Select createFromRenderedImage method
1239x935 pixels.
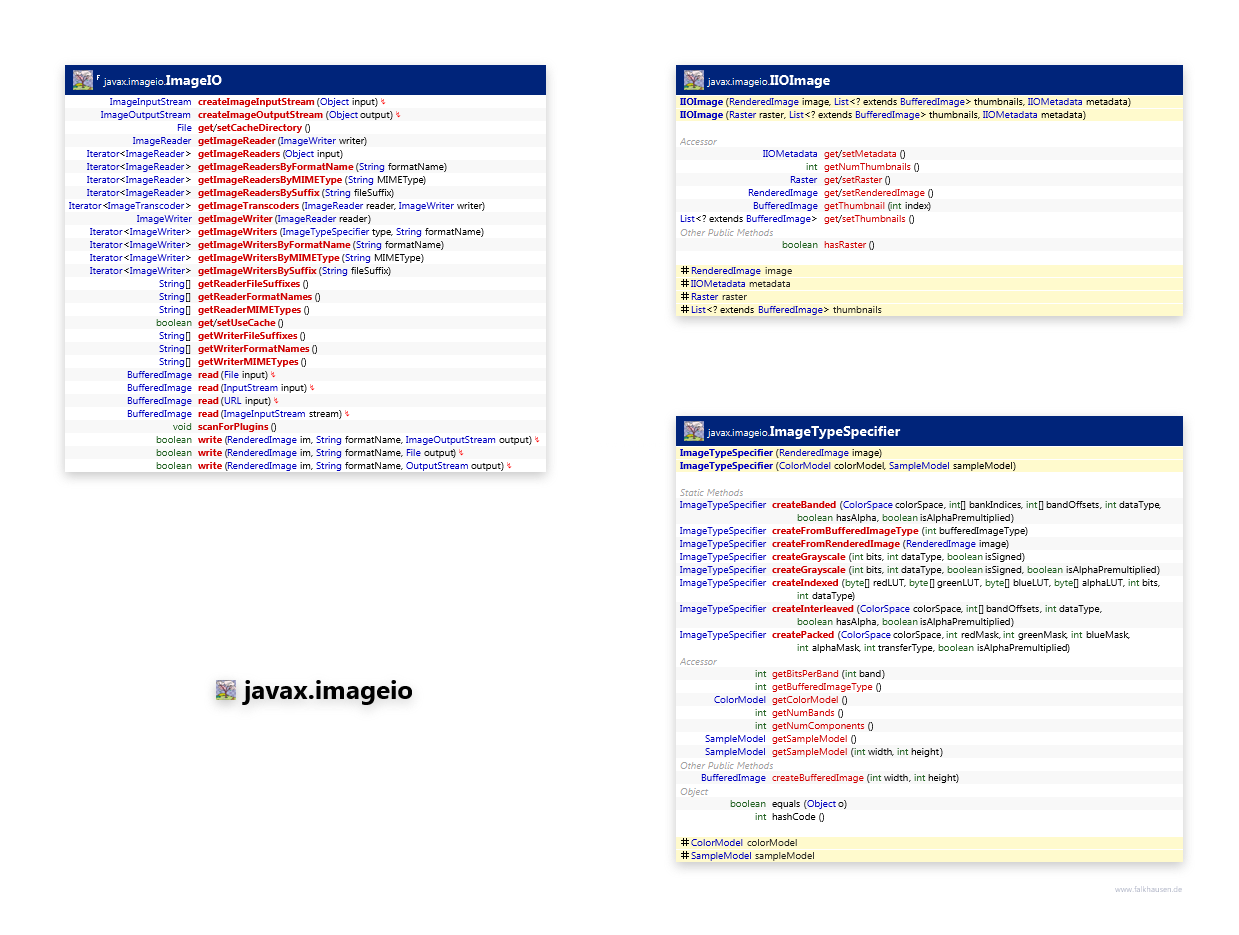(x=837, y=544)
